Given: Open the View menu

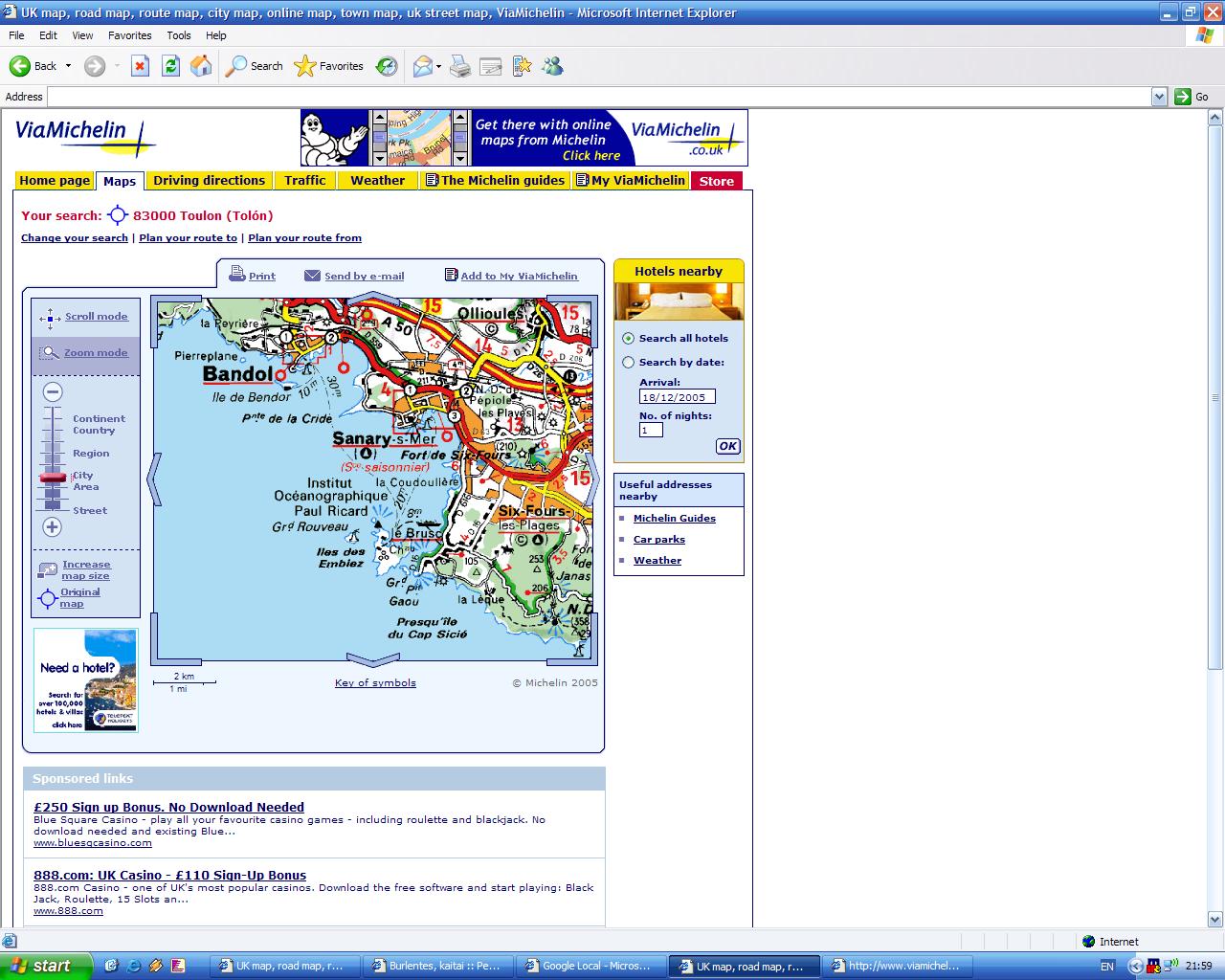Looking at the screenshot, I should pos(83,35).
